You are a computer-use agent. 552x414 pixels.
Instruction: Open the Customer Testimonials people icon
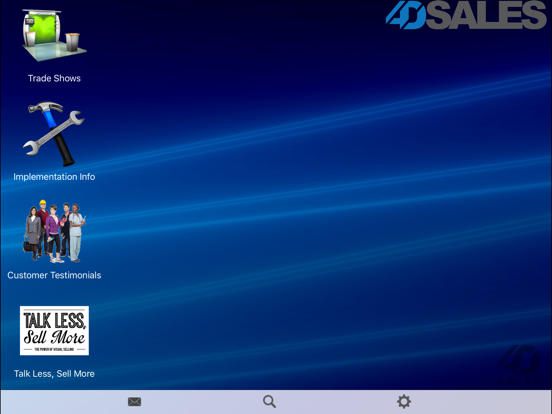pos(55,231)
